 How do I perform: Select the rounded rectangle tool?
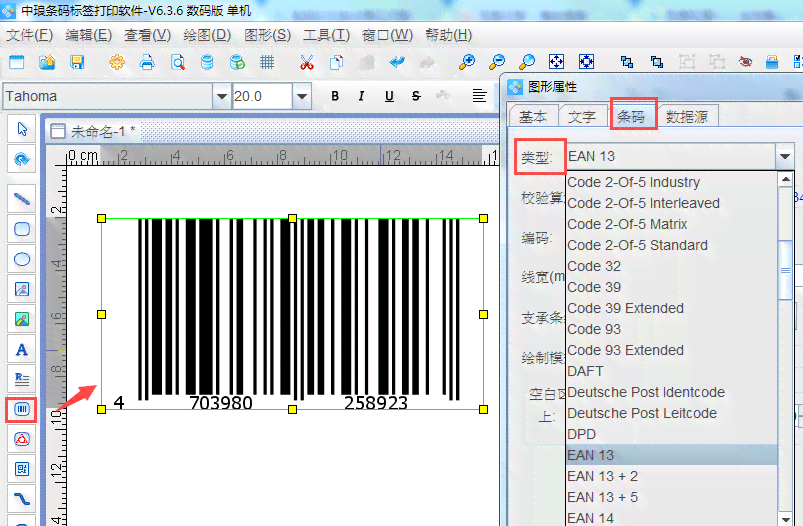[22, 229]
